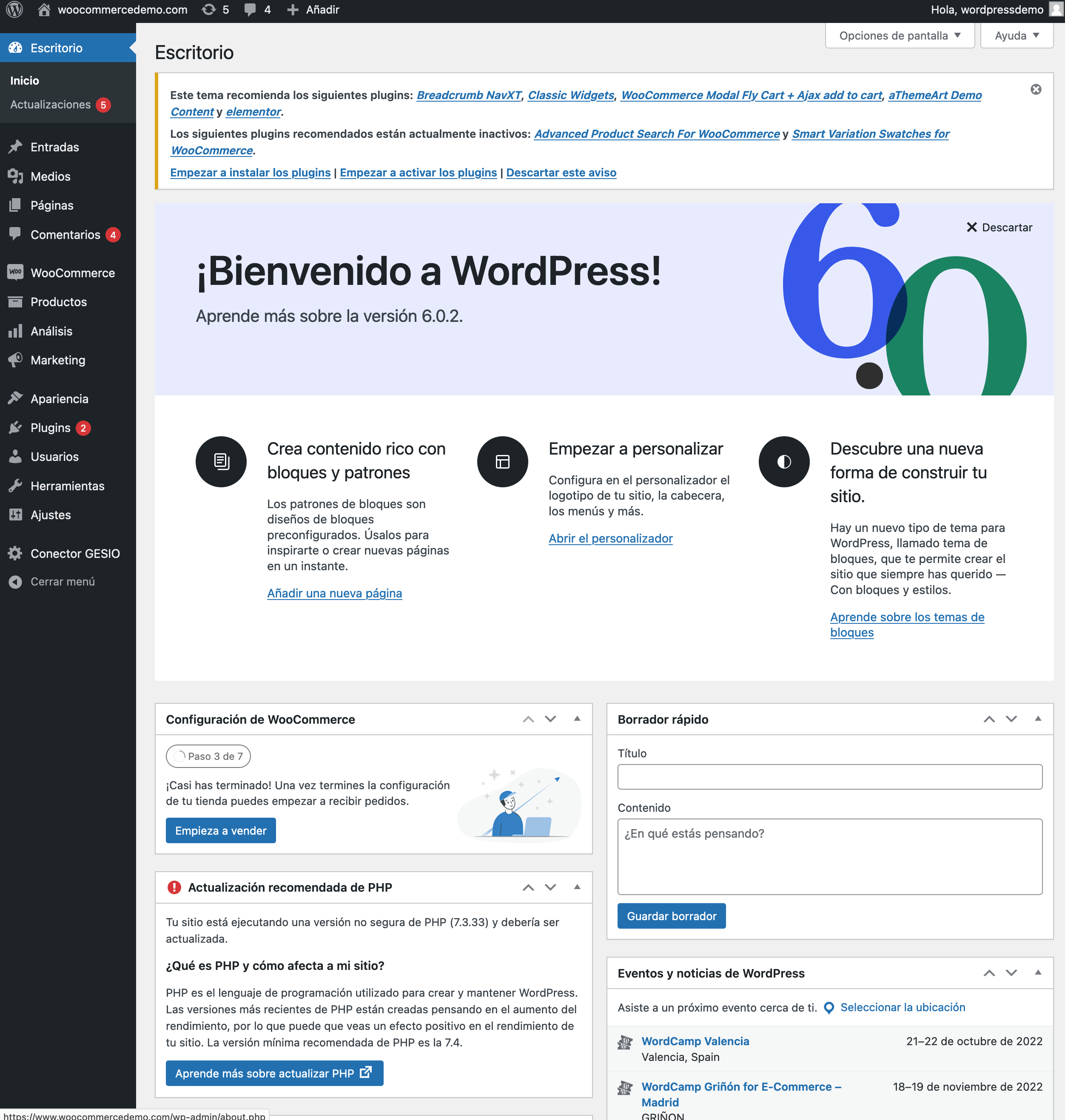Click the Análisis bar chart icon
Viewport: 1065px width, 1120px height.
click(x=15, y=331)
